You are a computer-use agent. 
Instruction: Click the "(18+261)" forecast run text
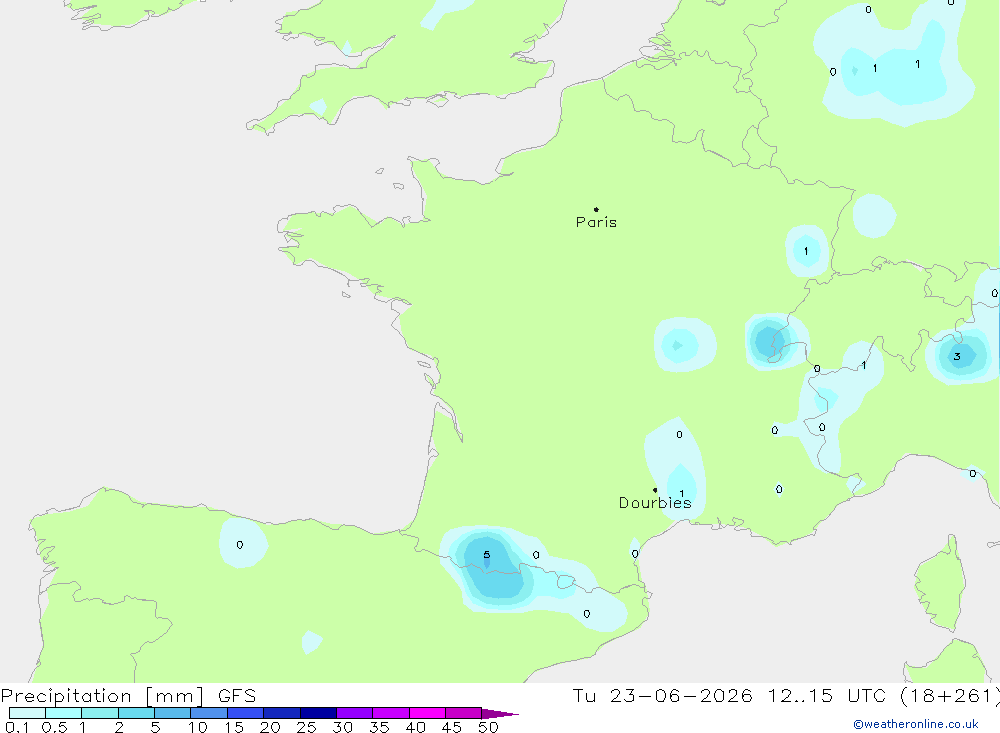pyautogui.click(x=950, y=696)
